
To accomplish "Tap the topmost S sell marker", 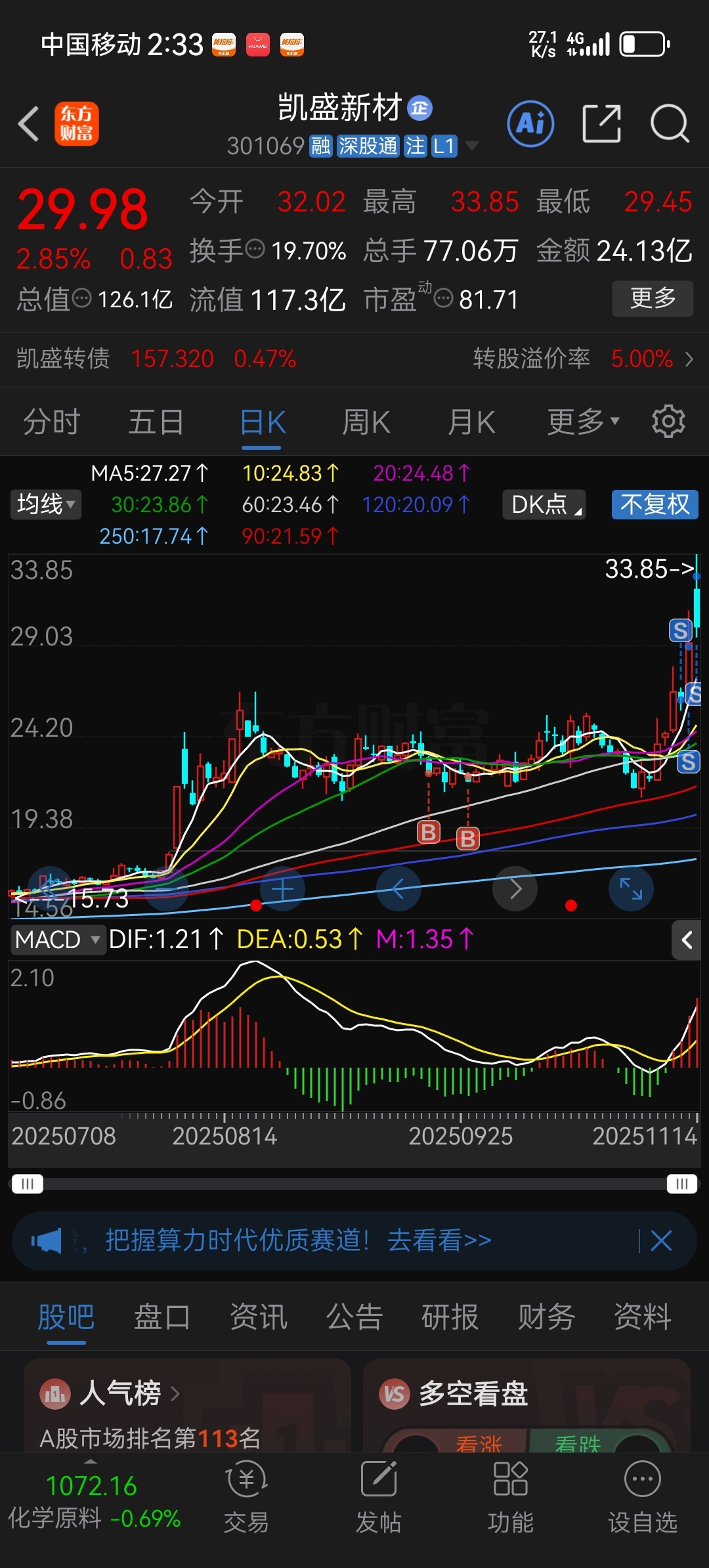I will (680, 630).
